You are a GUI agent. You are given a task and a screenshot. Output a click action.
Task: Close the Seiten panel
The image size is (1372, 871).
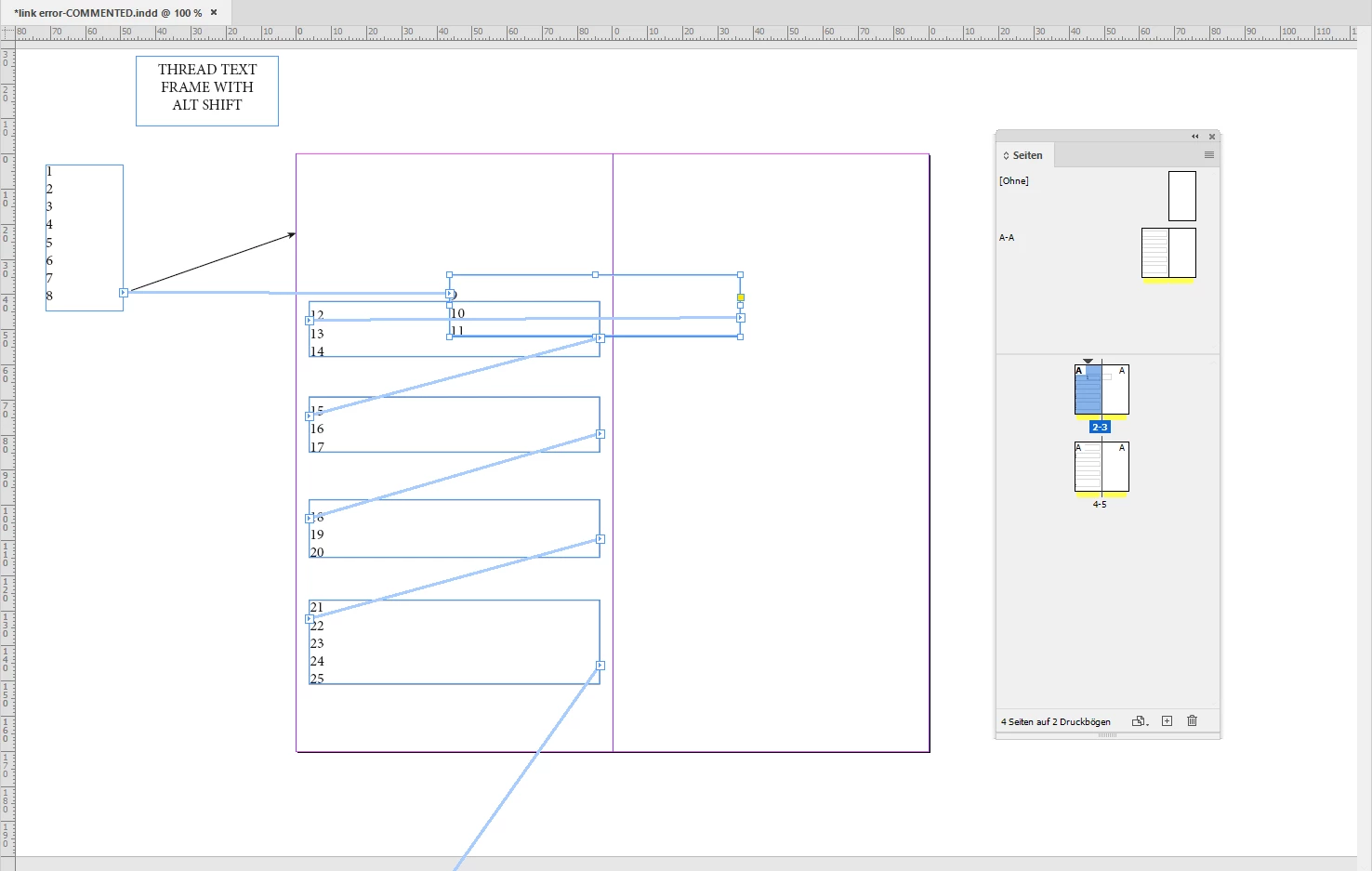click(1212, 137)
